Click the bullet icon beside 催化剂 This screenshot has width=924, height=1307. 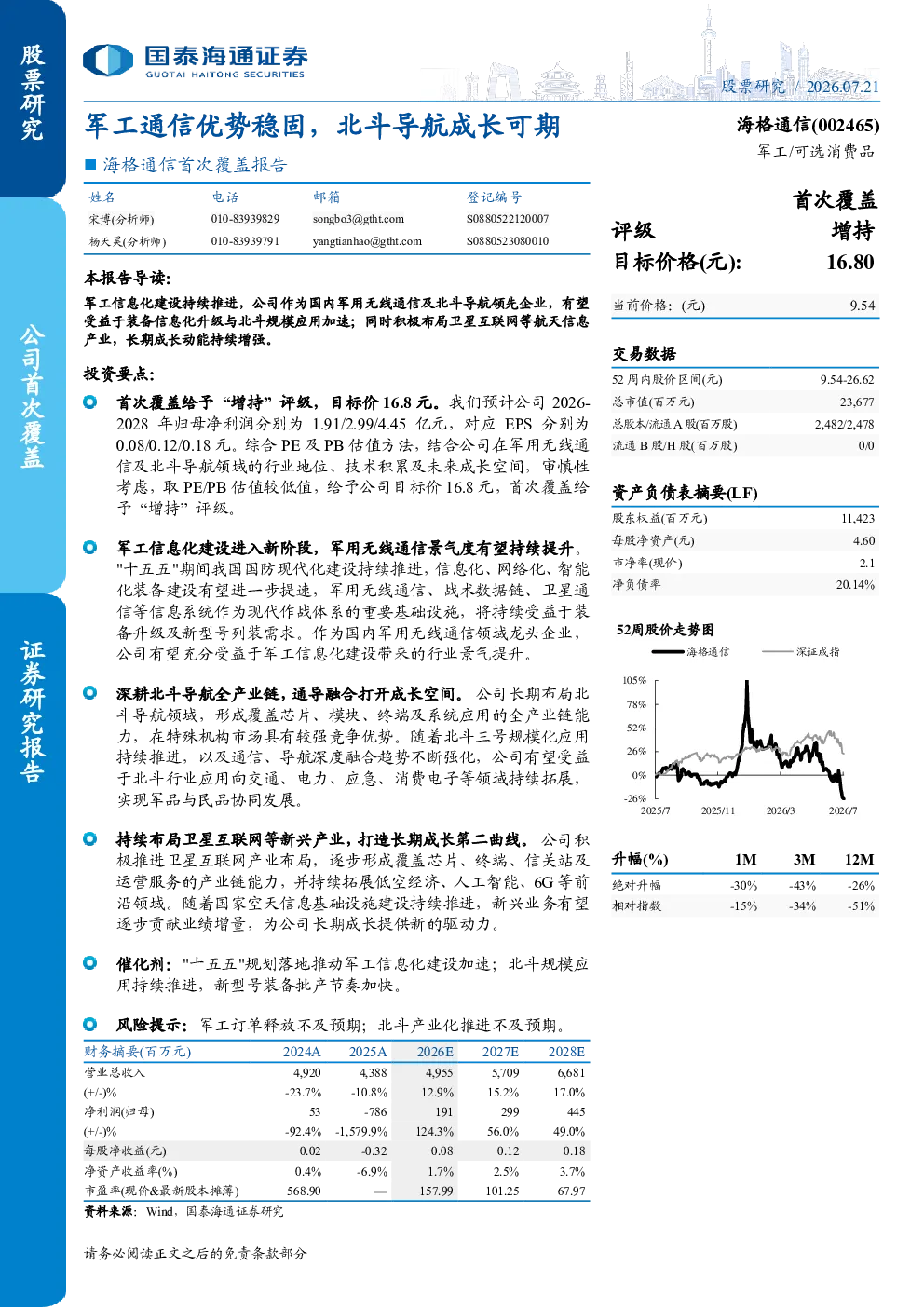[89, 962]
